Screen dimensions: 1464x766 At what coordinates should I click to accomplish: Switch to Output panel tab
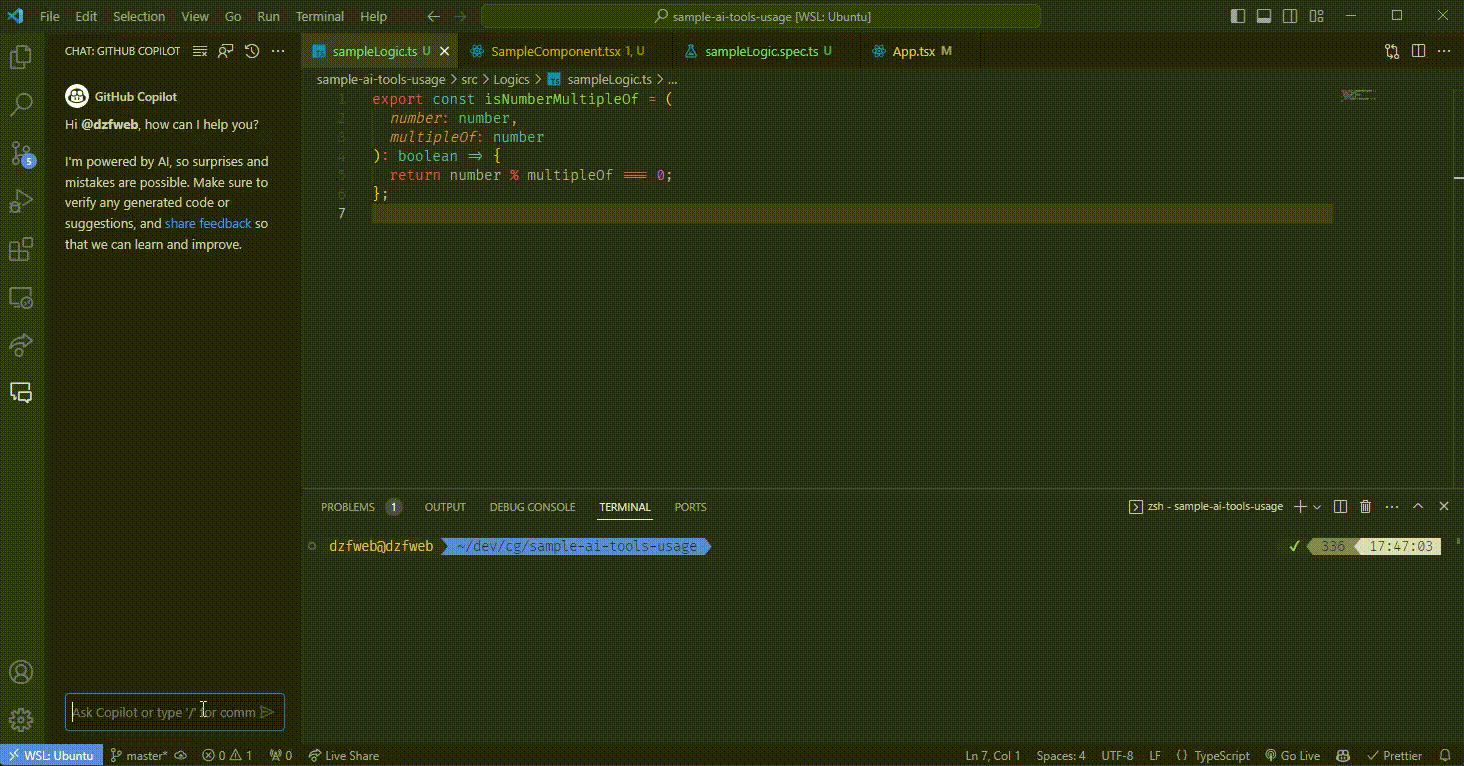click(x=445, y=507)
